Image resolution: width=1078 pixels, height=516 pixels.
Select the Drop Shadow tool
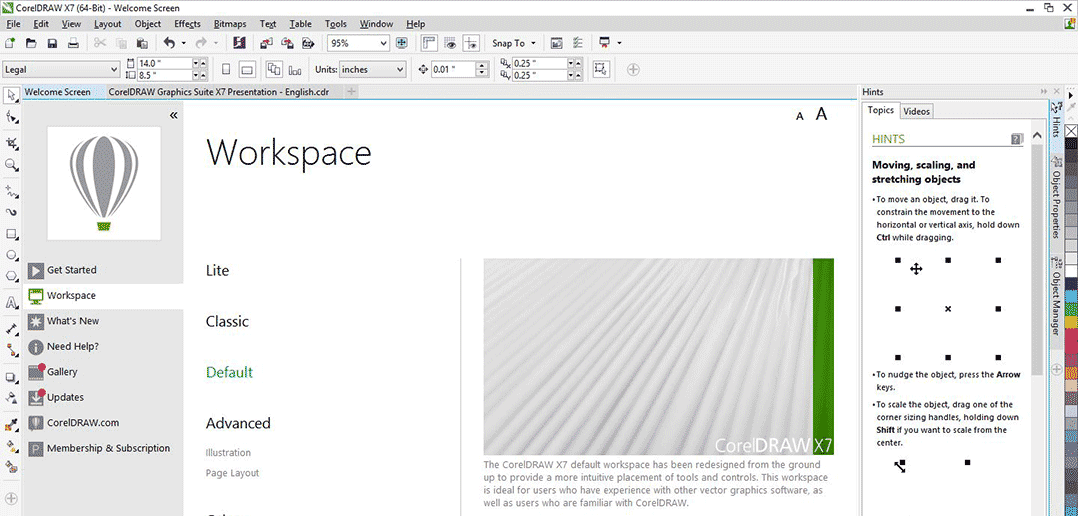click(12, 377)
